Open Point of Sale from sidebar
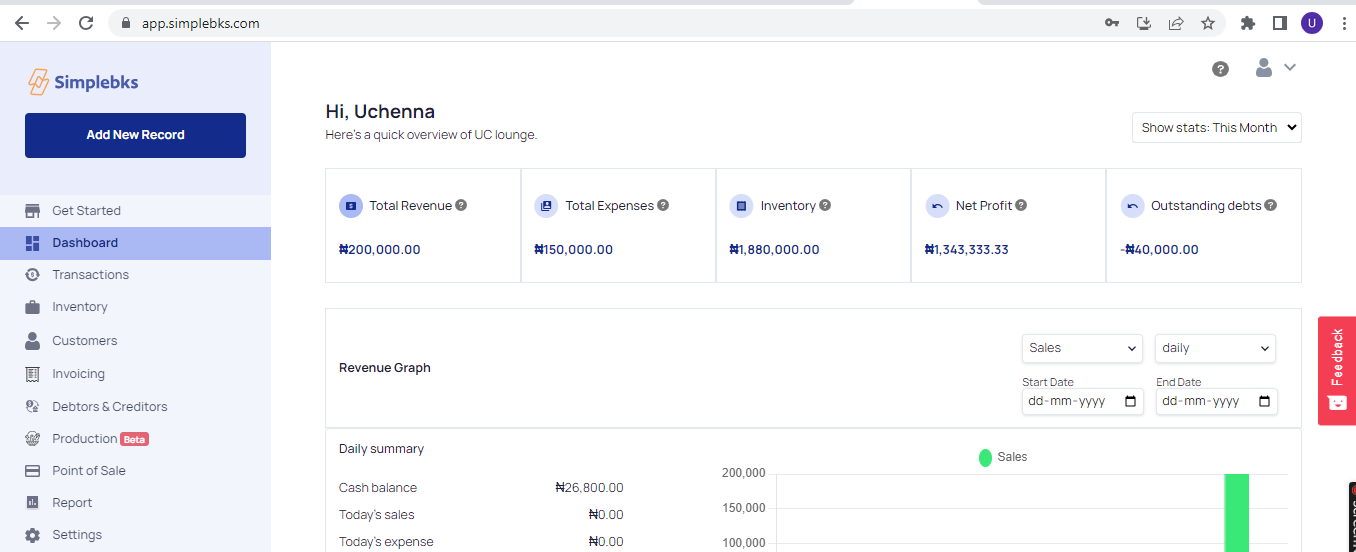 88,471
